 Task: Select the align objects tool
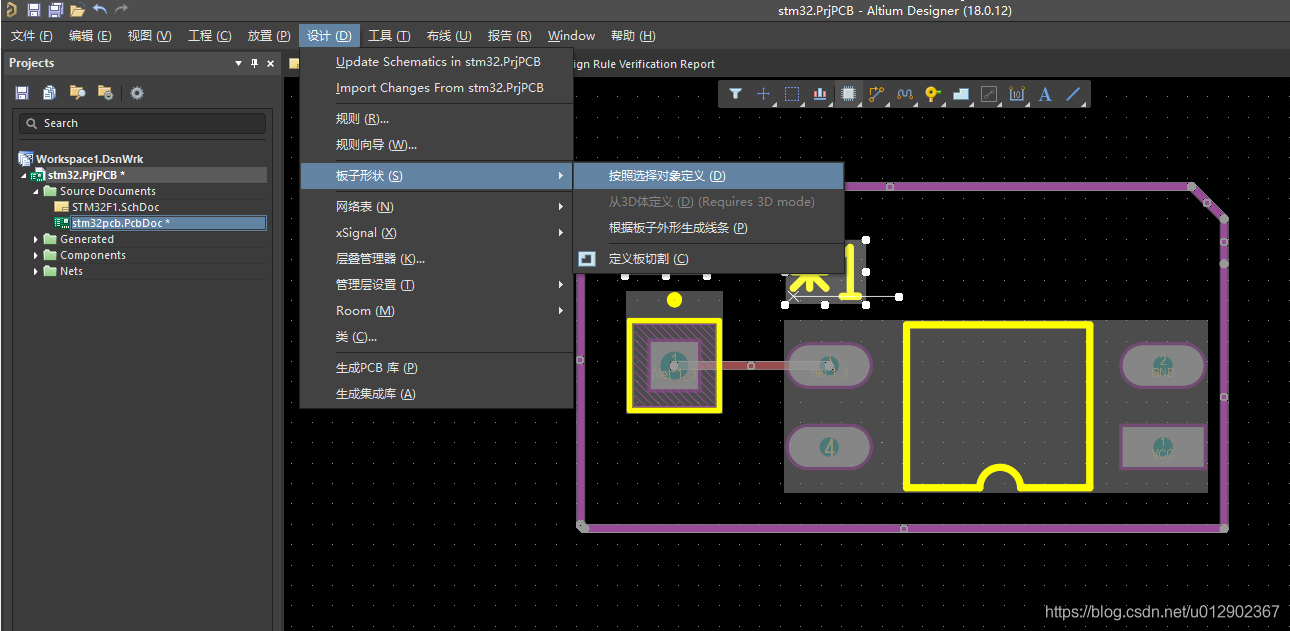tap(820, 94)
